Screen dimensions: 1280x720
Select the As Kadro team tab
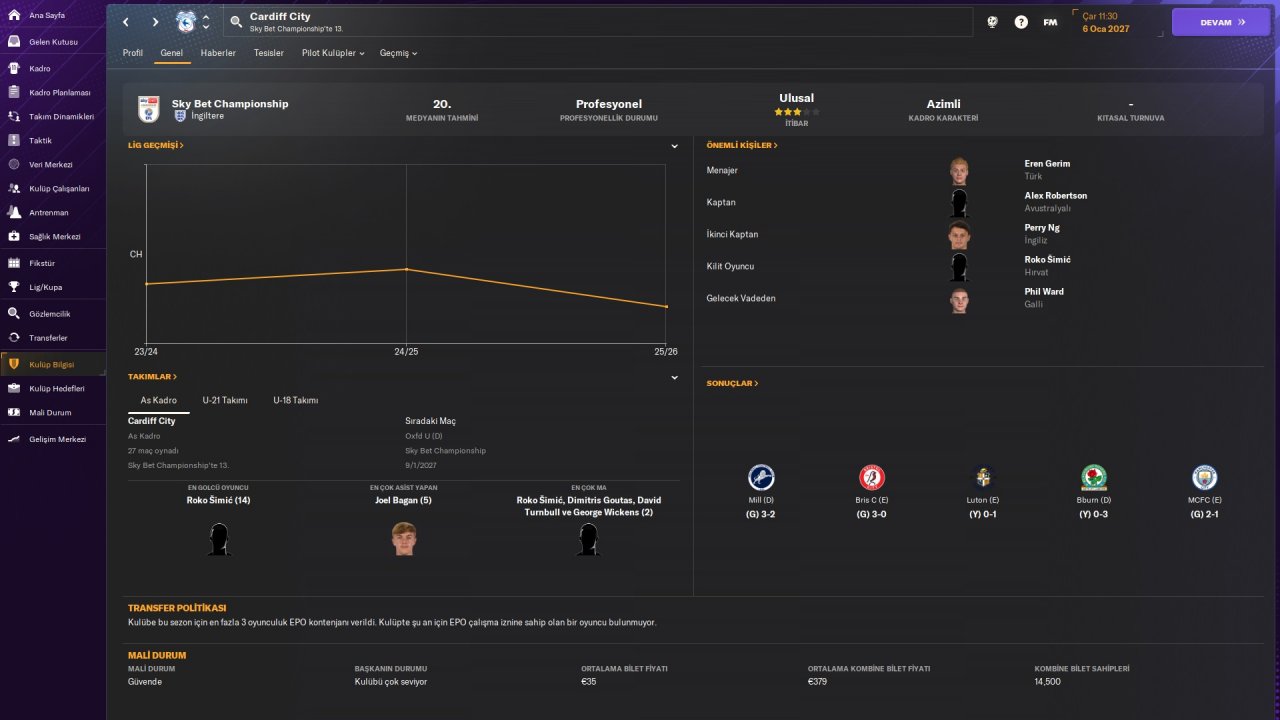tap(158, 400)
